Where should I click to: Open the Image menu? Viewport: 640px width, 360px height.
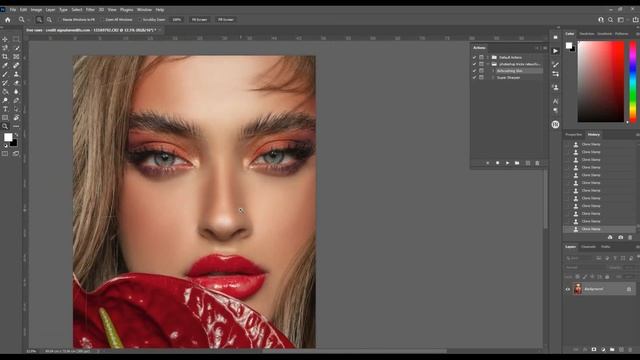click(36, 9)
